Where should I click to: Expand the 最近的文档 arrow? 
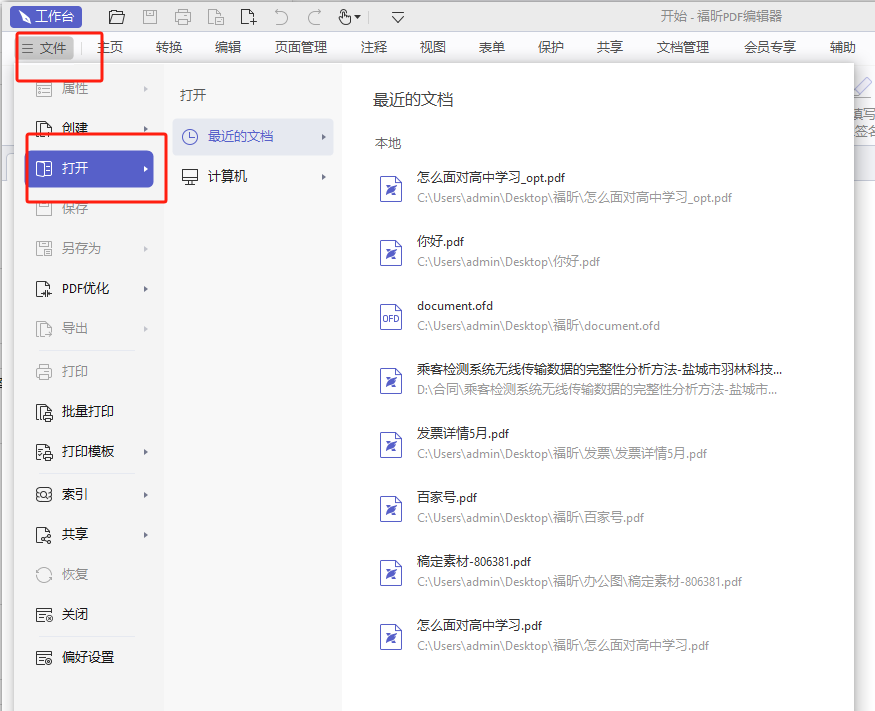[324, 137]
